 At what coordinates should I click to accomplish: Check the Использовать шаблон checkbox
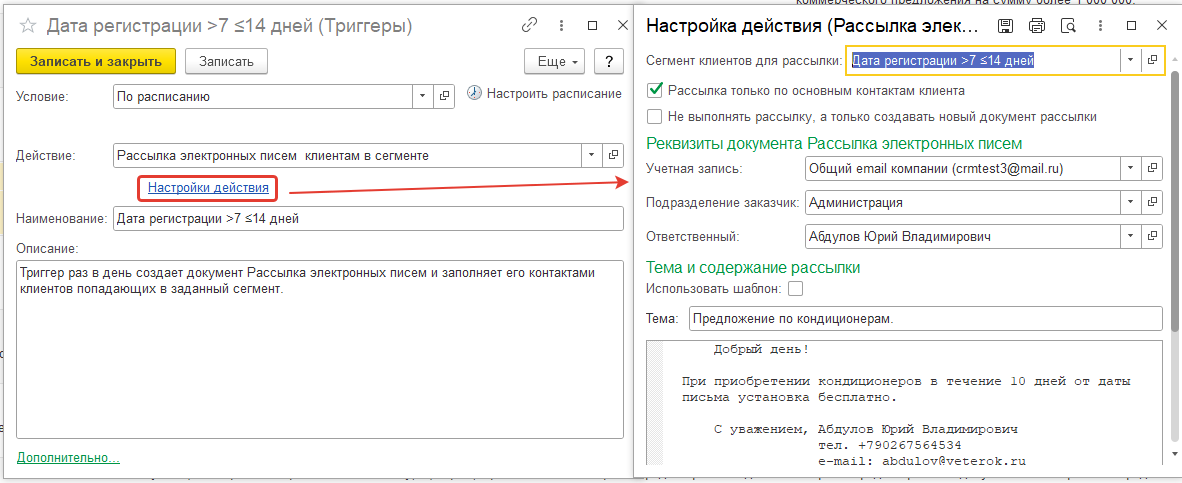796,289
